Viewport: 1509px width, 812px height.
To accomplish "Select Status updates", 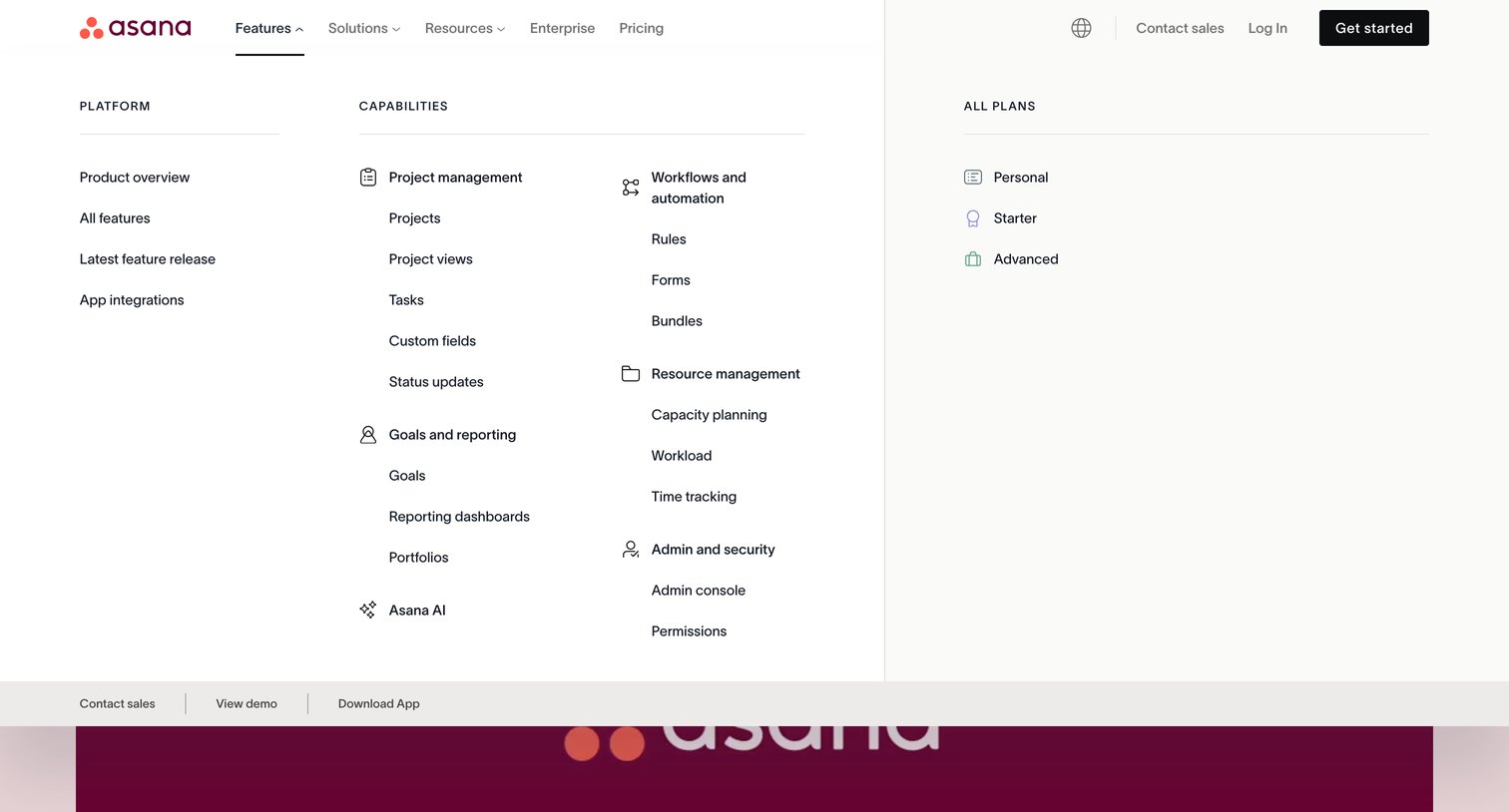I will 436,382.
